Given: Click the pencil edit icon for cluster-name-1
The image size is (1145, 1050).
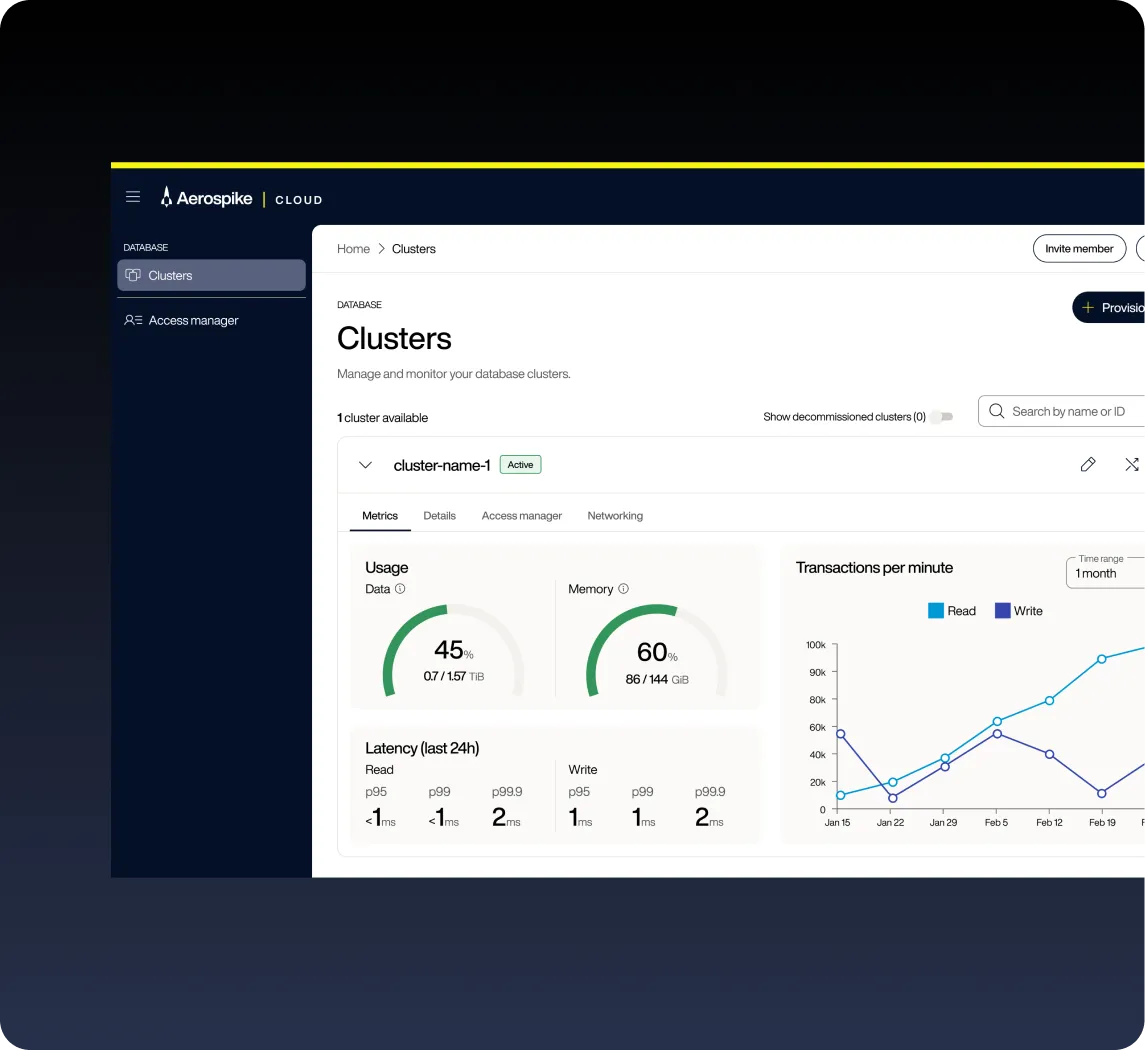Looking at the screenshot, I should [1088, 464].
